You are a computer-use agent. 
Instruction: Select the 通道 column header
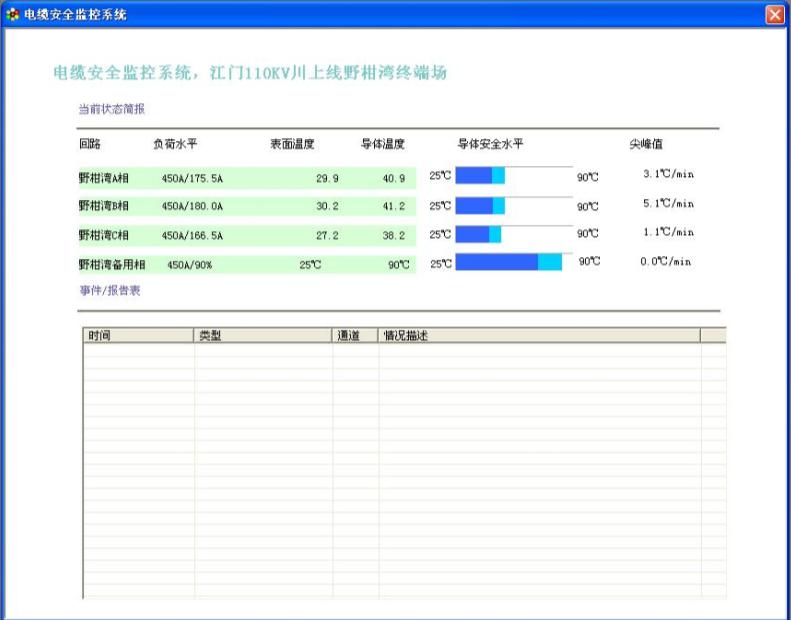355,336
